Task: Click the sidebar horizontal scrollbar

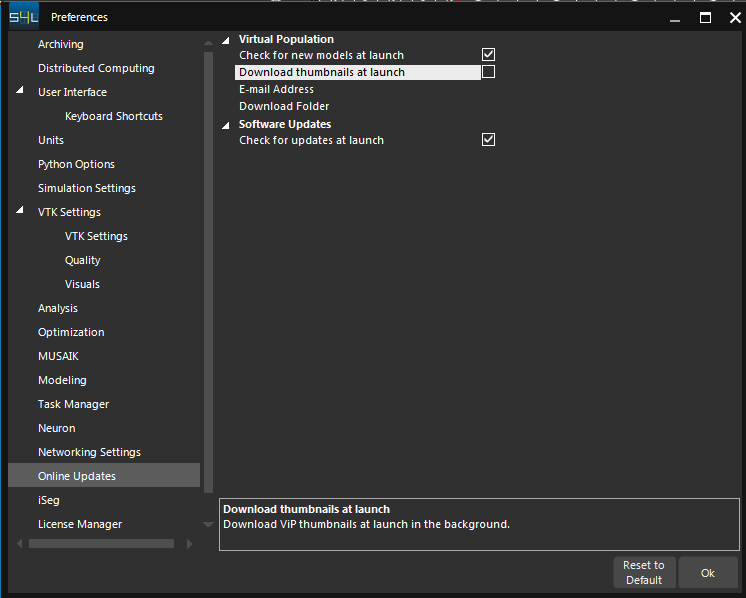Action: tap(100, 544)
